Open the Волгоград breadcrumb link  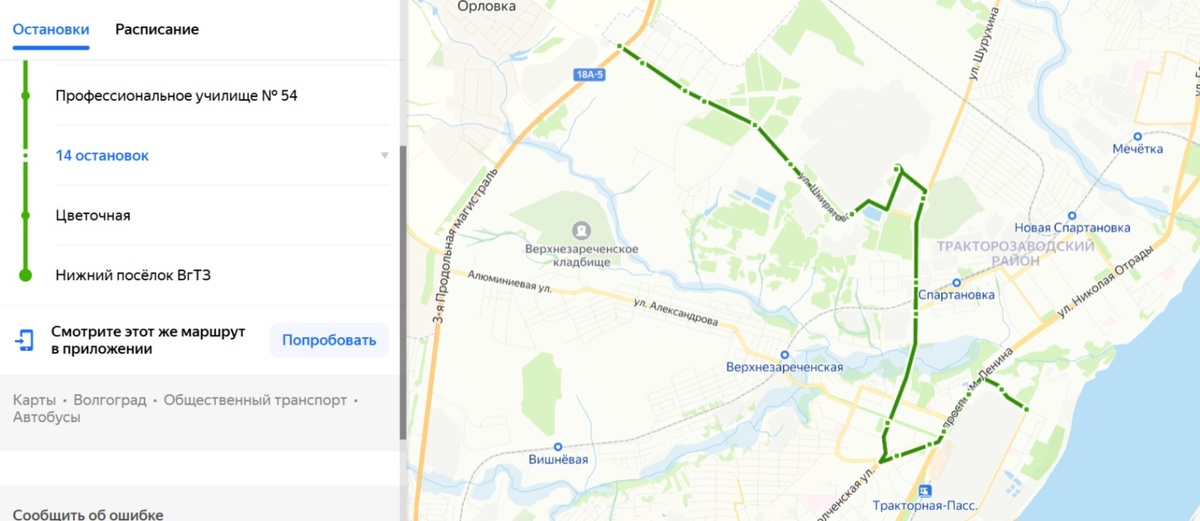click(110, 400)
